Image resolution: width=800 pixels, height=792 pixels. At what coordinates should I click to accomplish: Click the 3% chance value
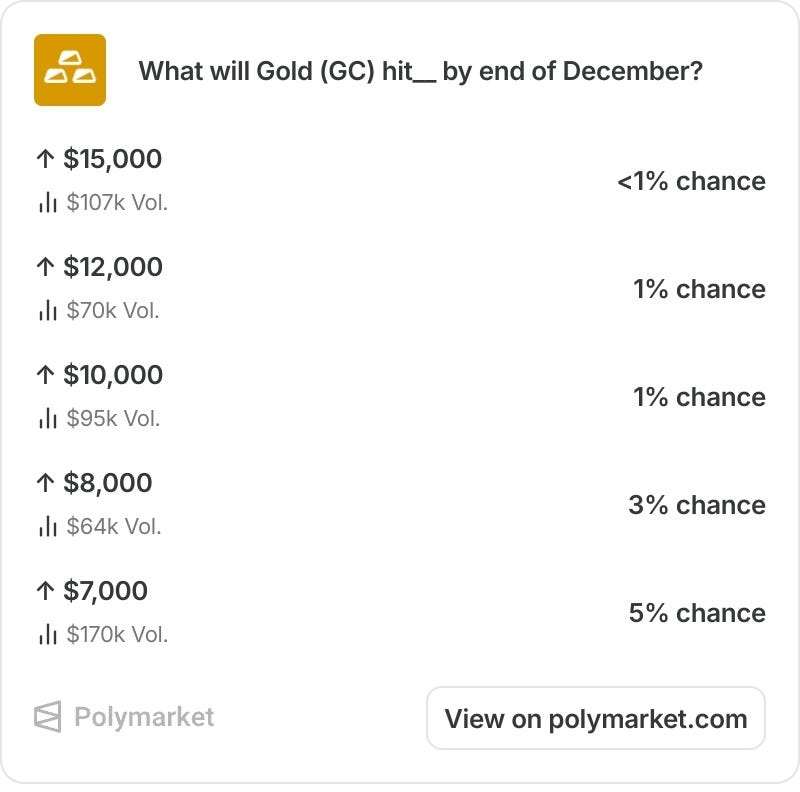(697, 505)
